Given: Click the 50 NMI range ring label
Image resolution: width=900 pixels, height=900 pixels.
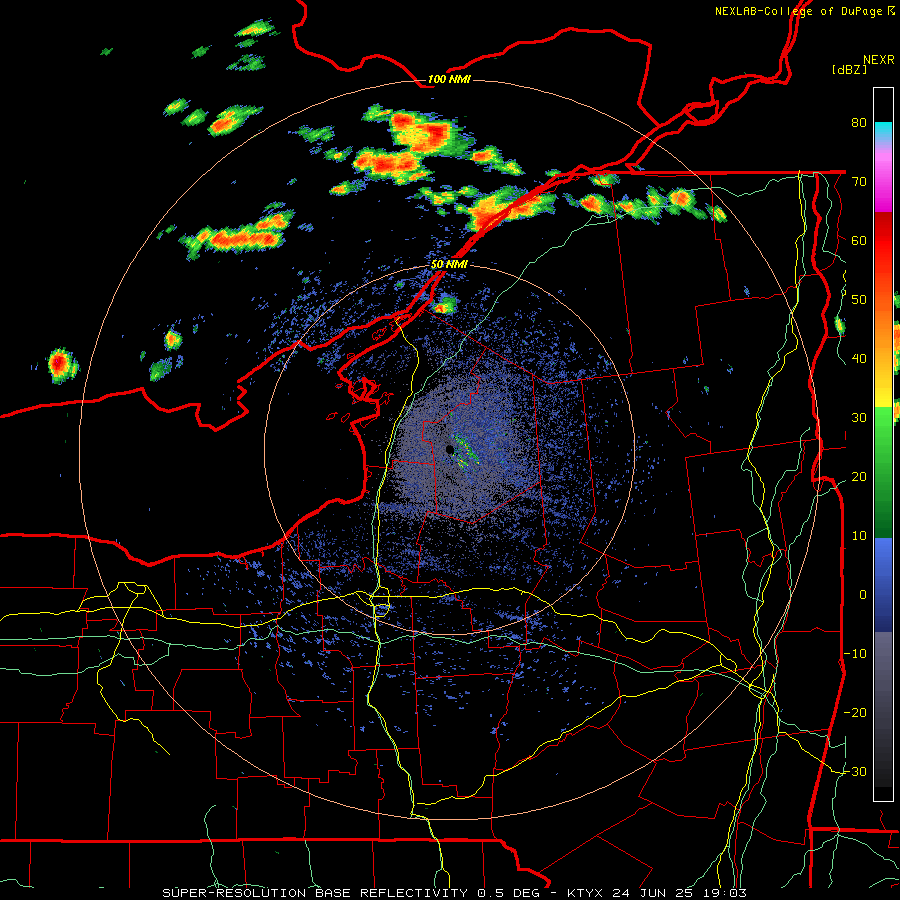Looking at the screenshot, I should click(x=449, y=265).
